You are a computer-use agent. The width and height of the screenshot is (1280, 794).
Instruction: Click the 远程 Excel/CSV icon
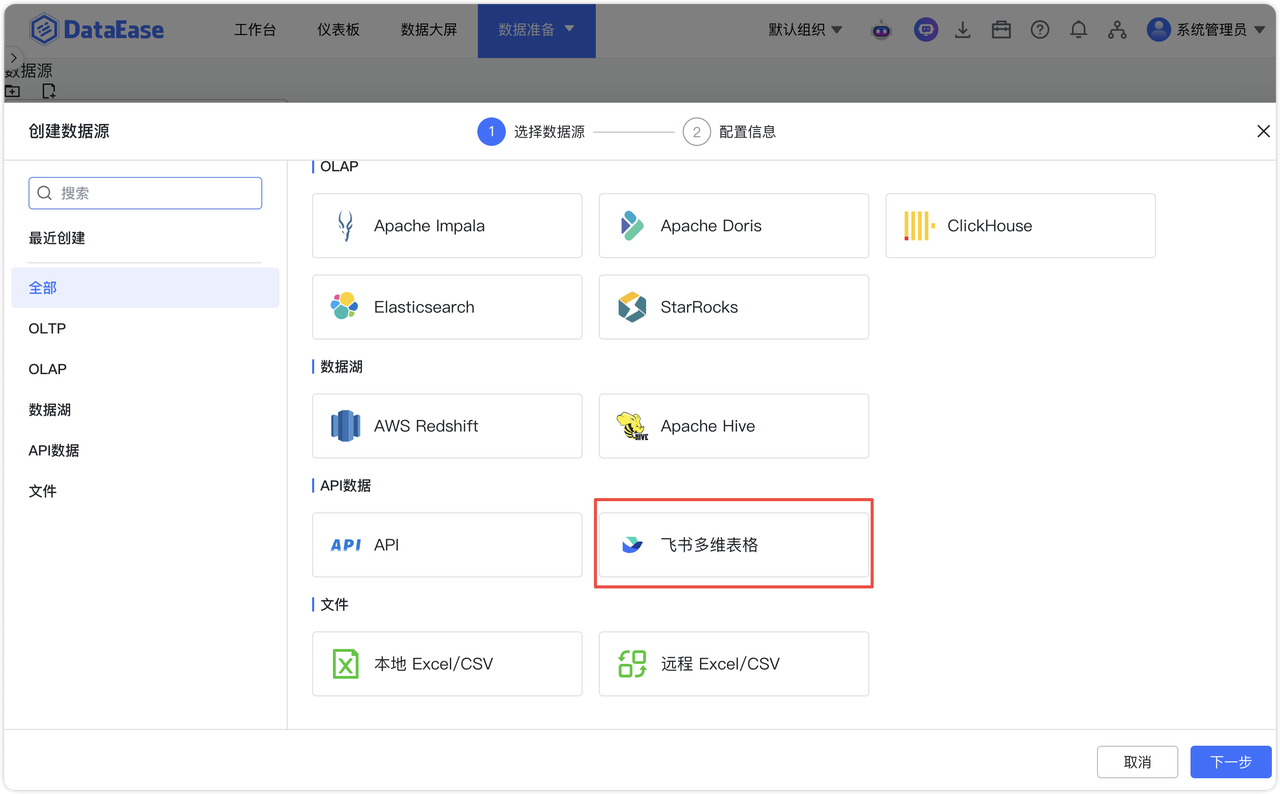[632, 664]
